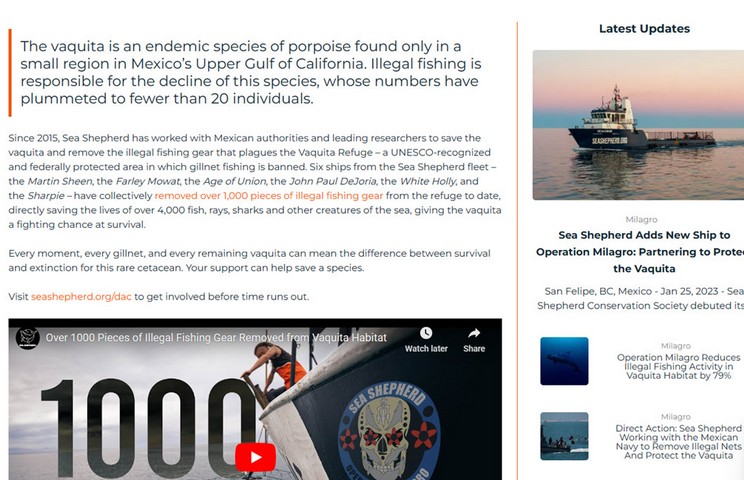Open video title 'Over 1000 Pieces of Illegal Fishing Gear'
Viewport: 744px width, 480px height.
[x=216, y=338]
